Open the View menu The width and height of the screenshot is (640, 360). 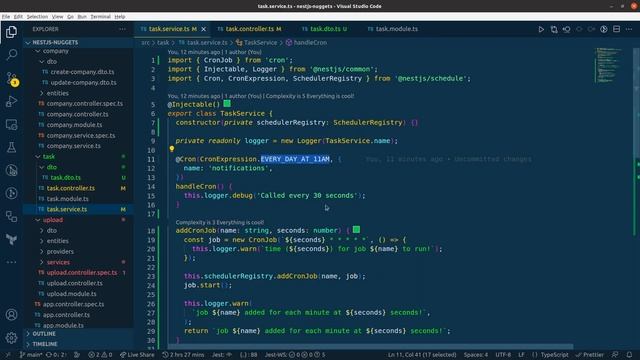[x=58, y=17]
